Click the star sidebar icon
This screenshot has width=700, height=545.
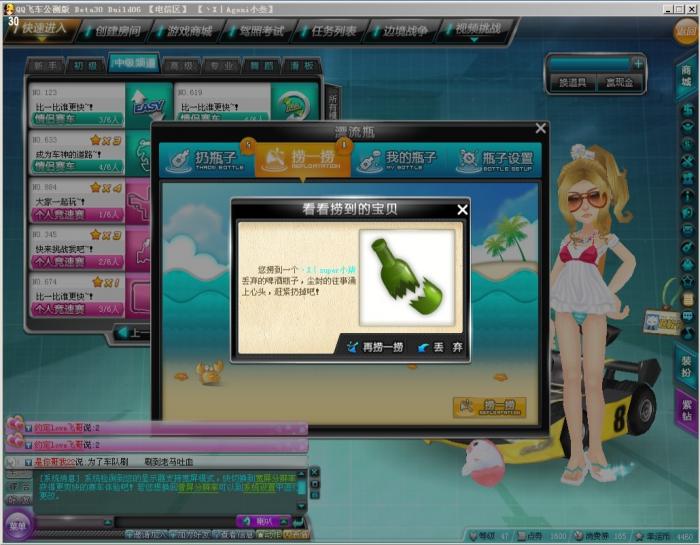coord(688,281)
